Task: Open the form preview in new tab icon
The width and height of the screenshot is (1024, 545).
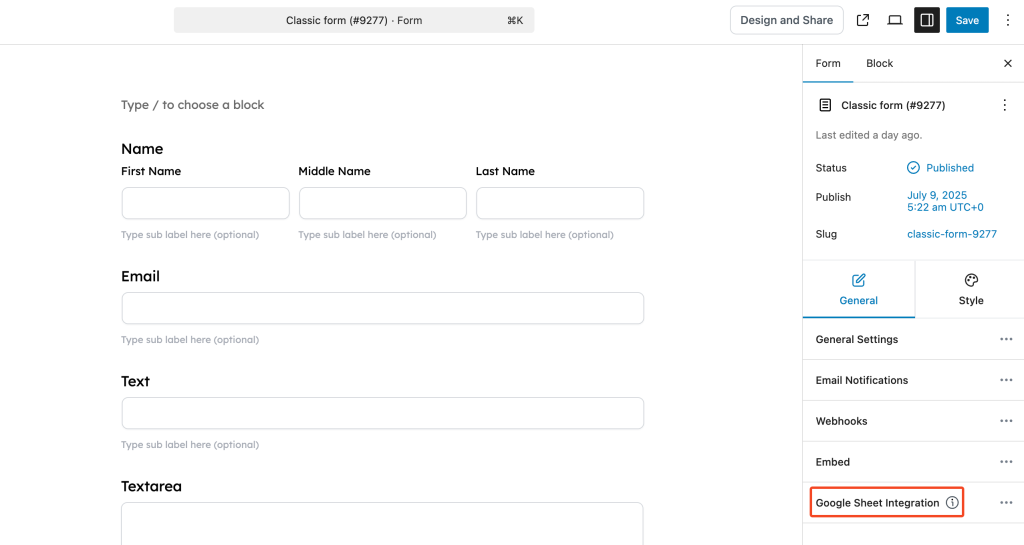Action: click(x=863, y=20)
